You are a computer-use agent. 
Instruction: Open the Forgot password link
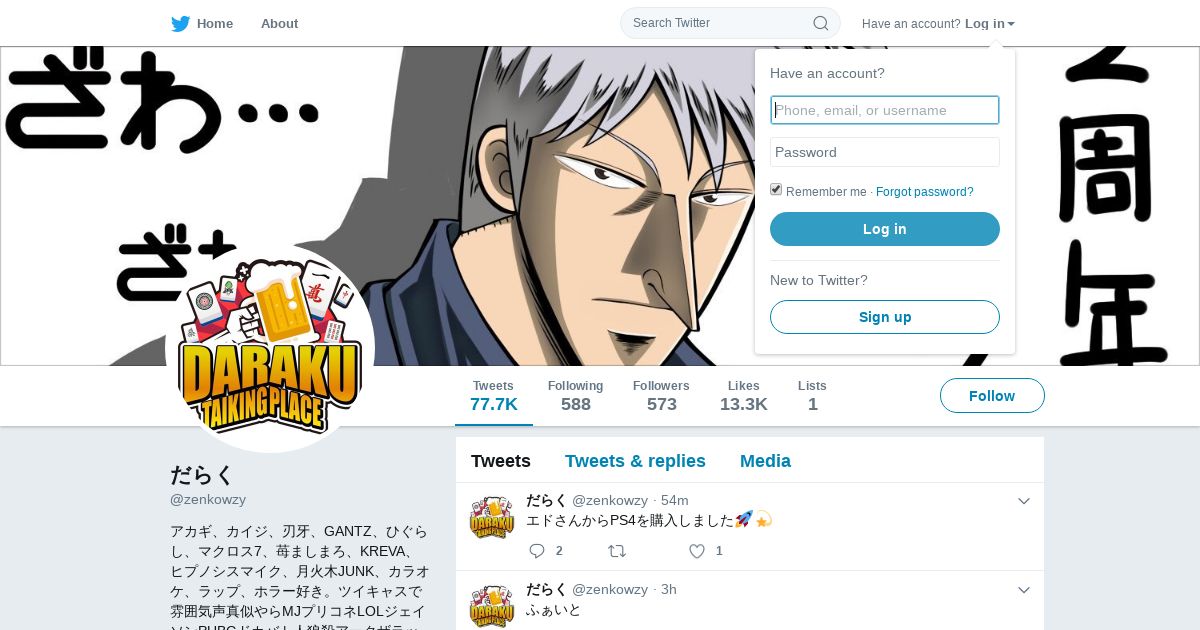(x=925, y=192)
